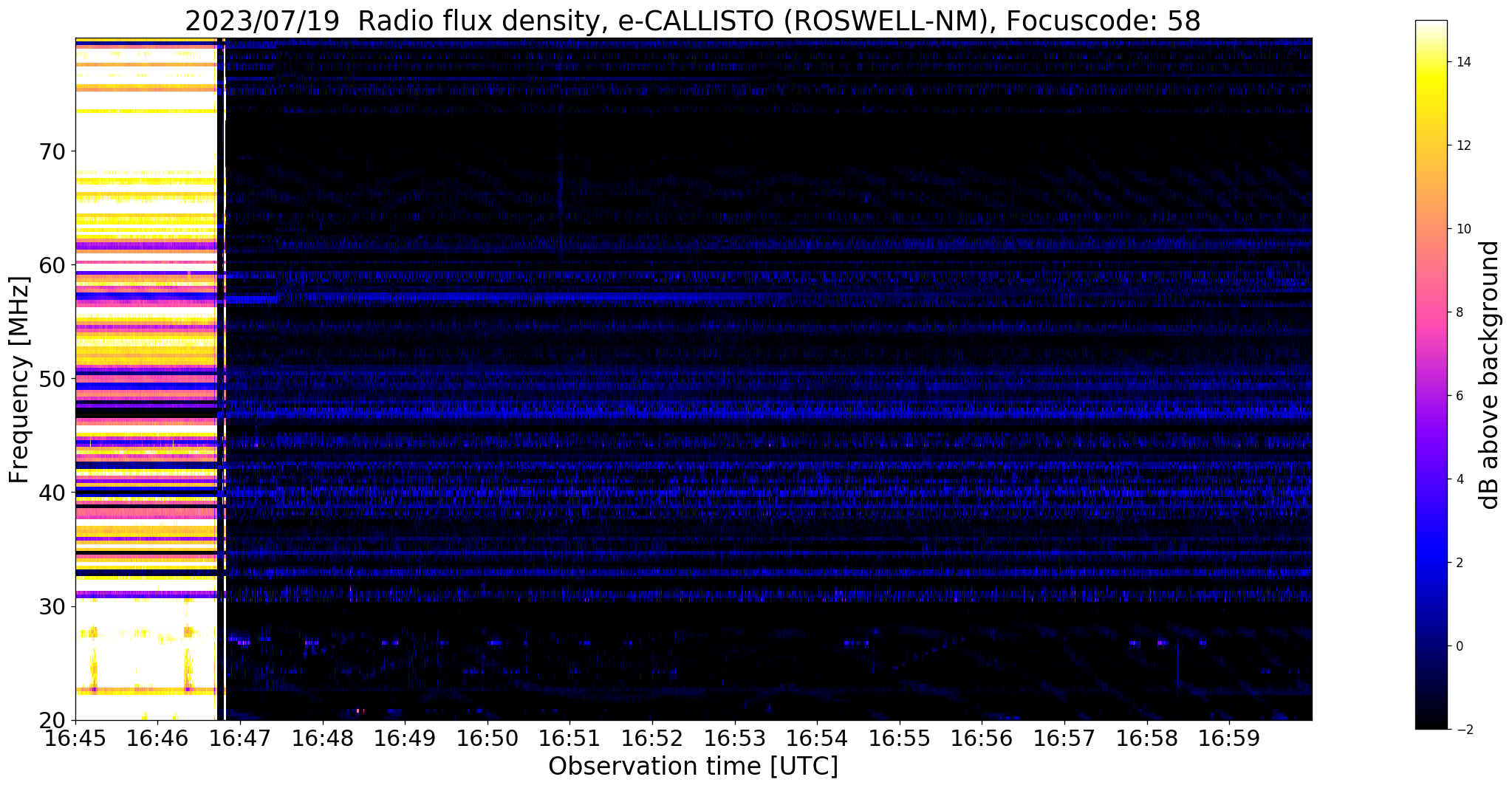Click the 16:46 time tick label
The image size is (1512, 788).
pos(157,739)
